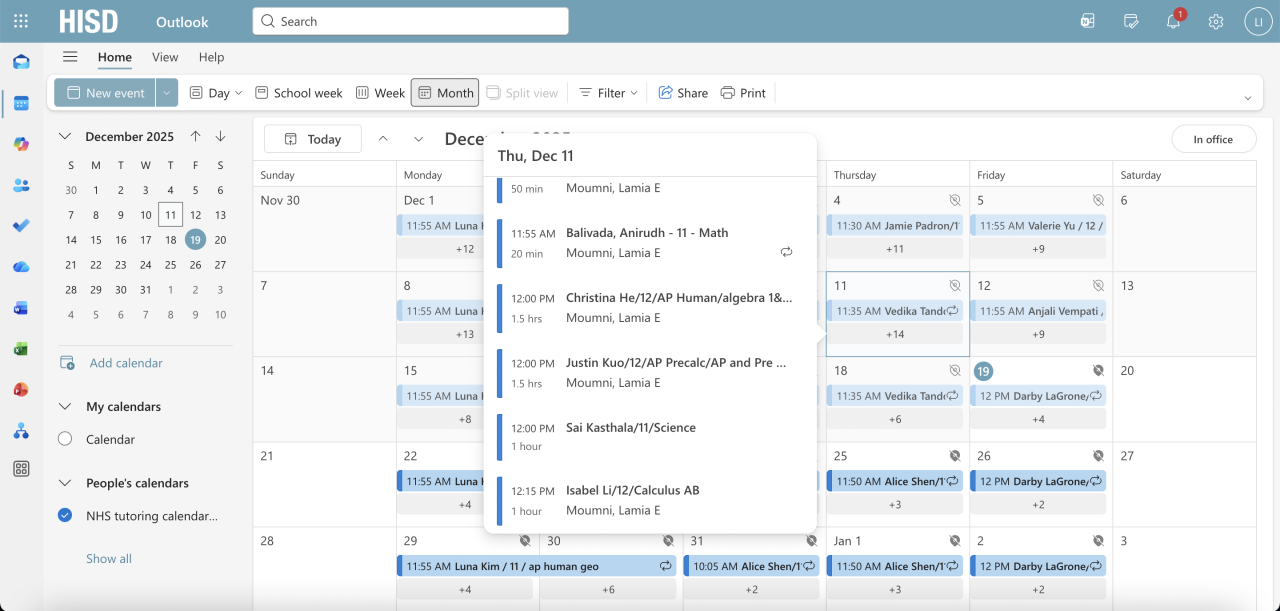Open the View tab
Screen dimensions: 1280x611
click(x=165, y=57)
